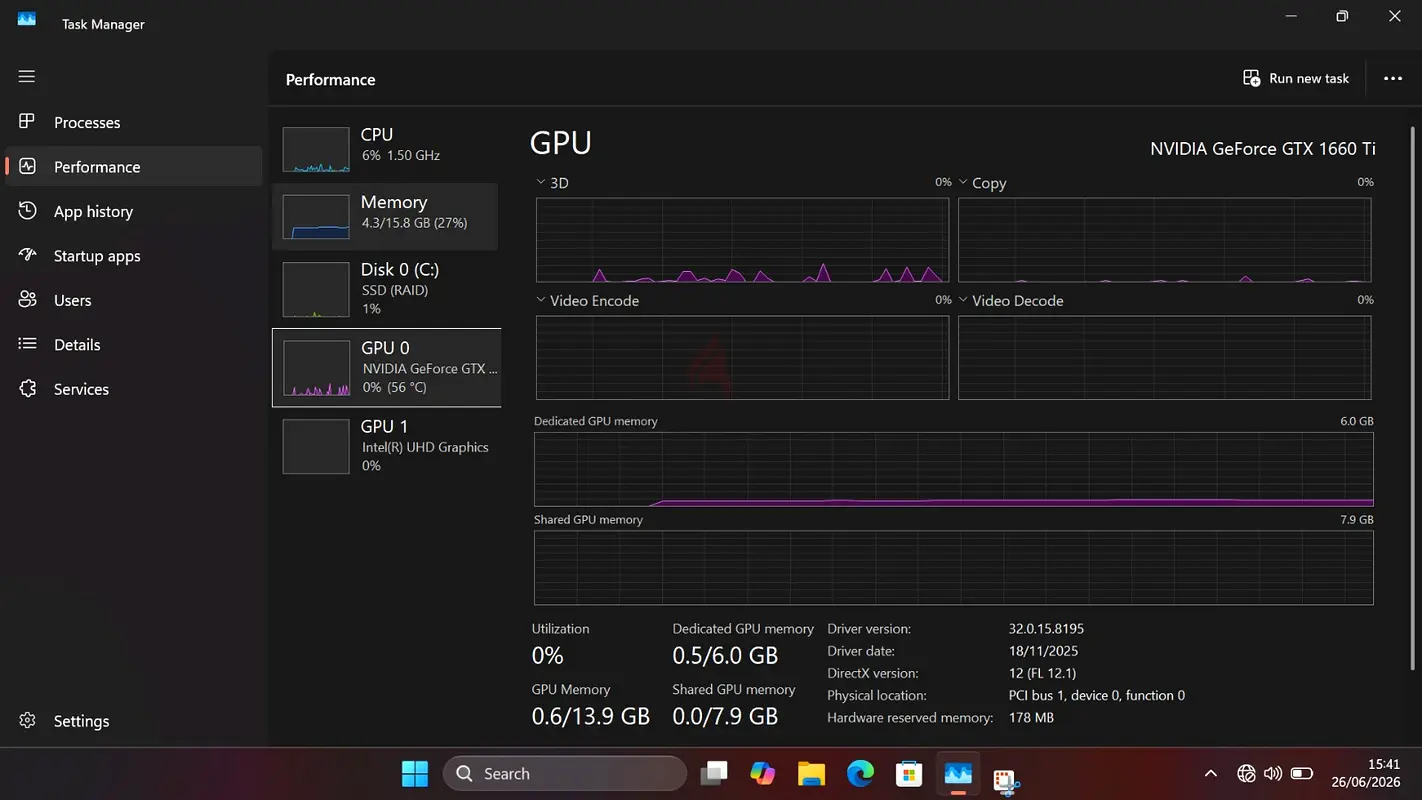1422x800 pixels.
Task: Select the CPU performance item
Action: pyautogui.click(x=386, y=149)
